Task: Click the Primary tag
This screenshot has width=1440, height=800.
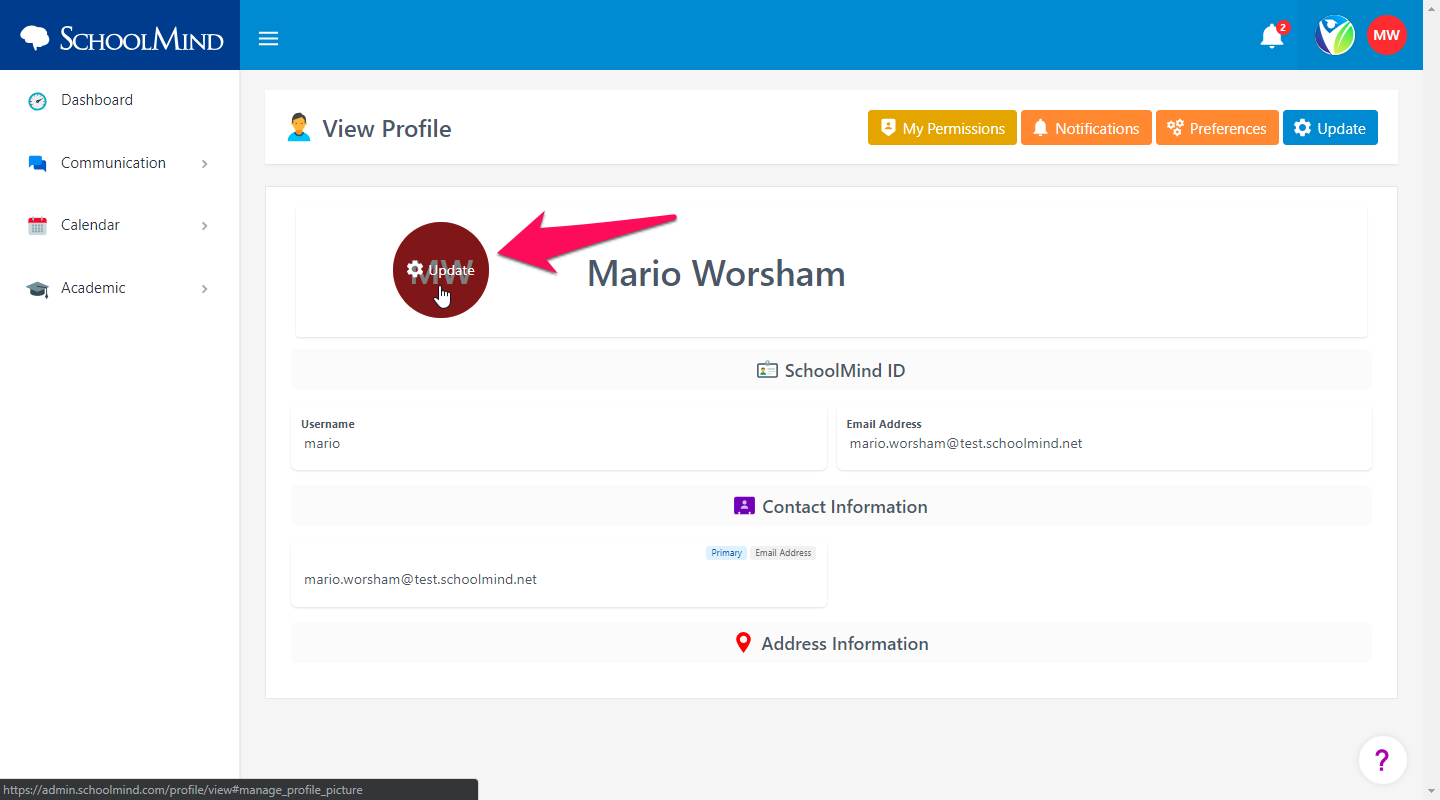Action: [727, 553]
